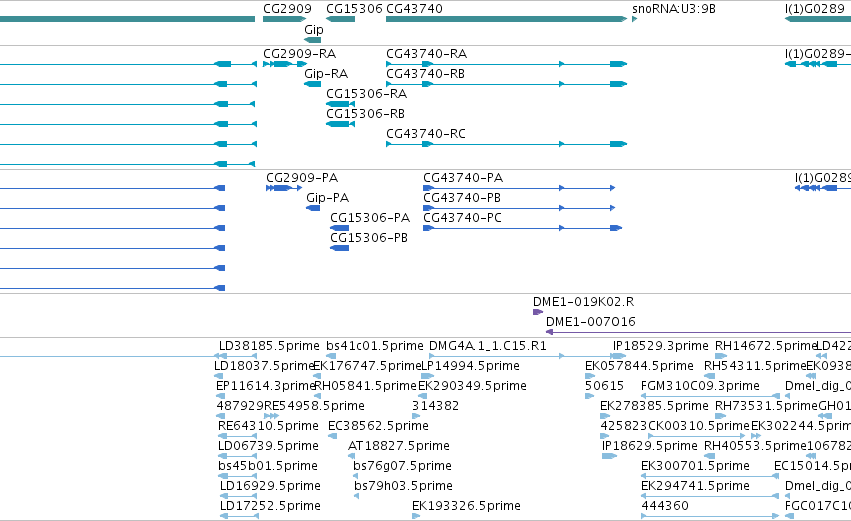Viewport: 851px width, 521px height.
Task: Click the Gip gene label
Action: [x=314, y=30]
